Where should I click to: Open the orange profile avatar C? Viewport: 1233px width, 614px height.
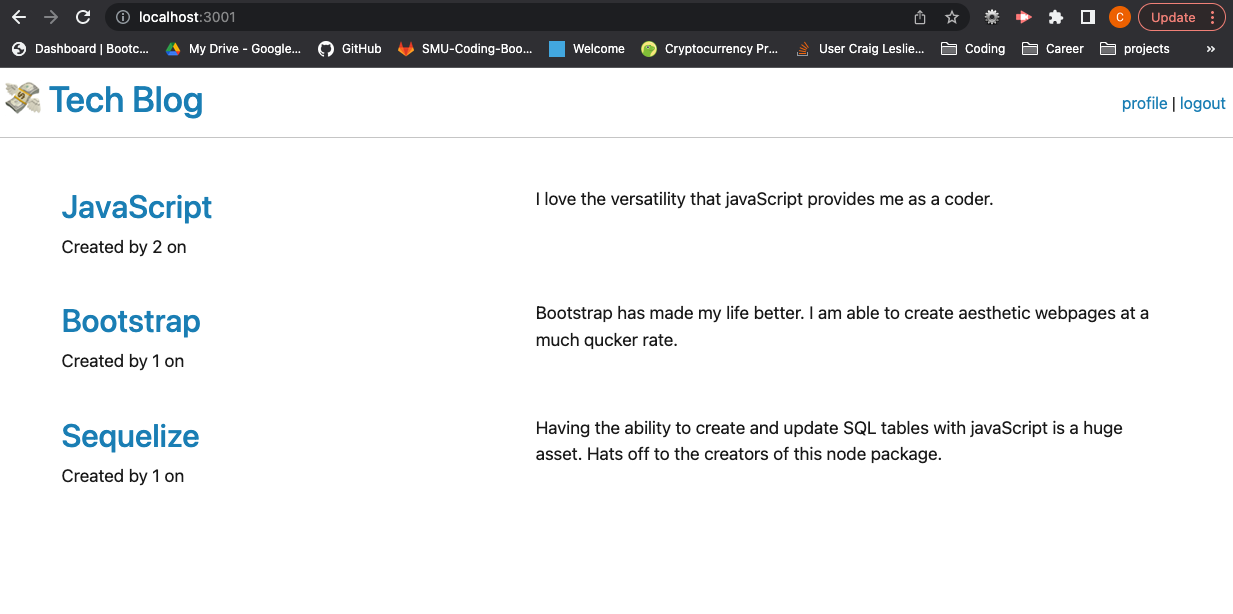click(x=1120, y=17)
